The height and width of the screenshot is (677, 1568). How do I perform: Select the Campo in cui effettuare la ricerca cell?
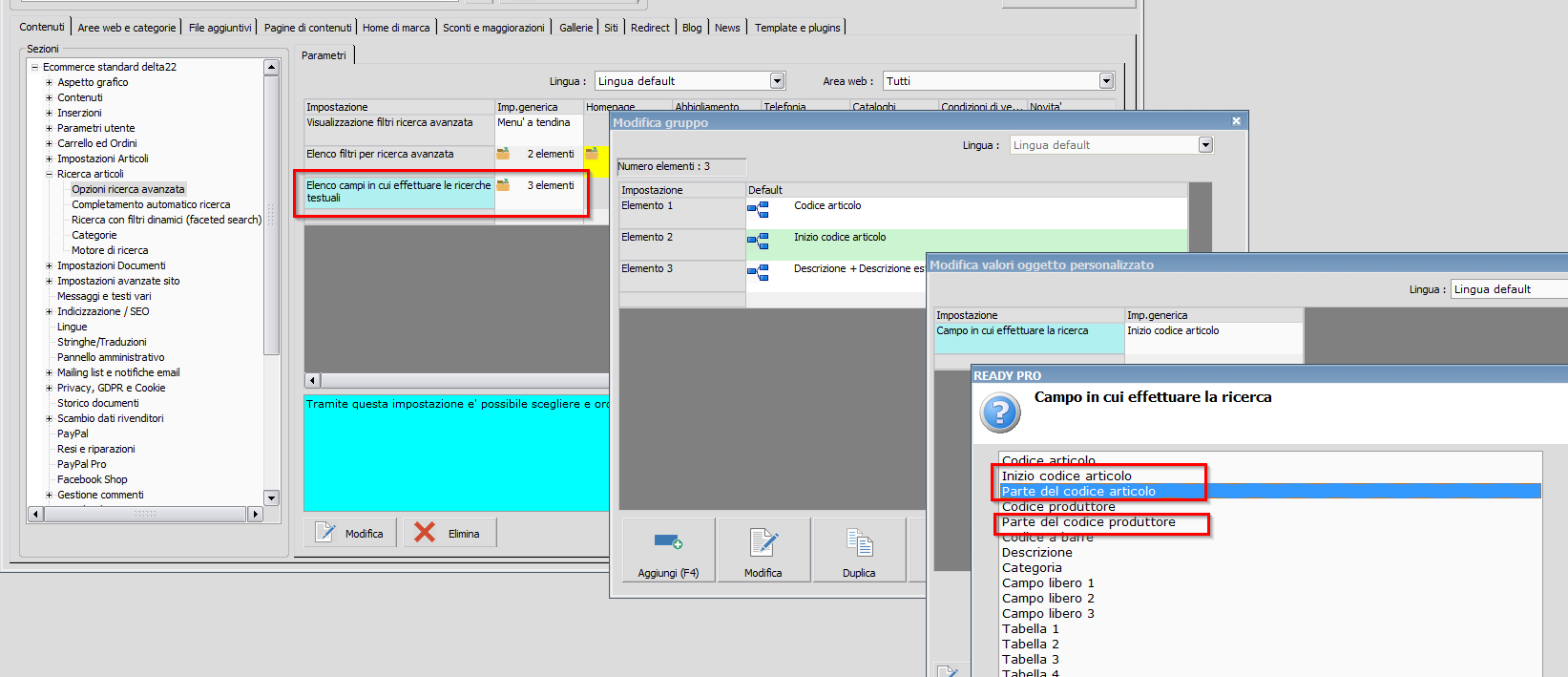[1029, 338]
